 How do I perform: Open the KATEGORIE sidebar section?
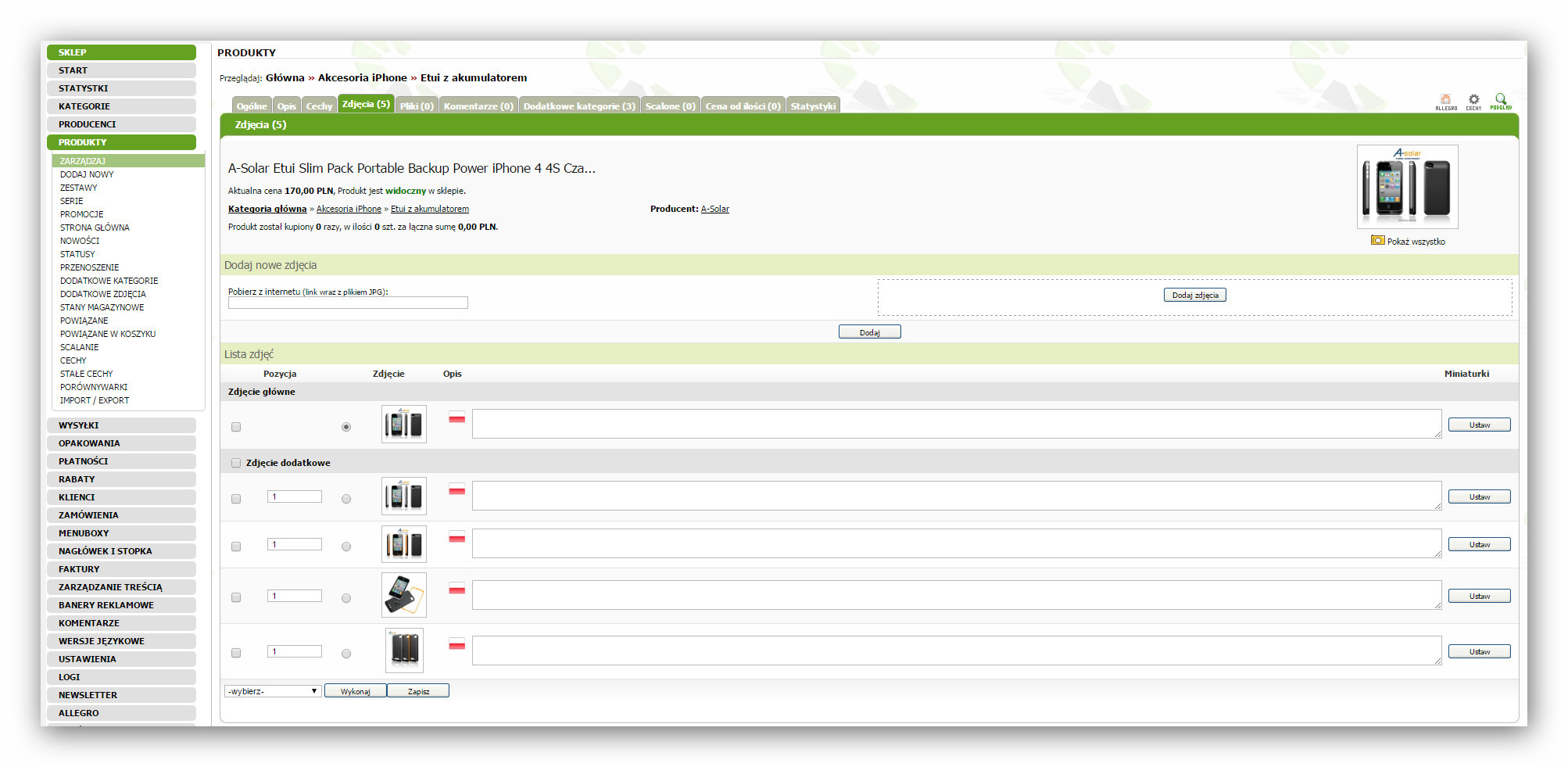pyautogui.click(x=121, y=106)
